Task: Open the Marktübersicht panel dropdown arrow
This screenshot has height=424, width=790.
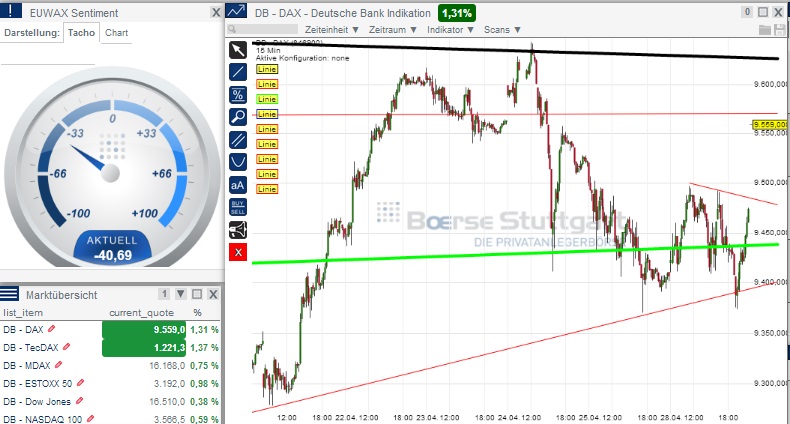Action: click(x=180, y=294)
